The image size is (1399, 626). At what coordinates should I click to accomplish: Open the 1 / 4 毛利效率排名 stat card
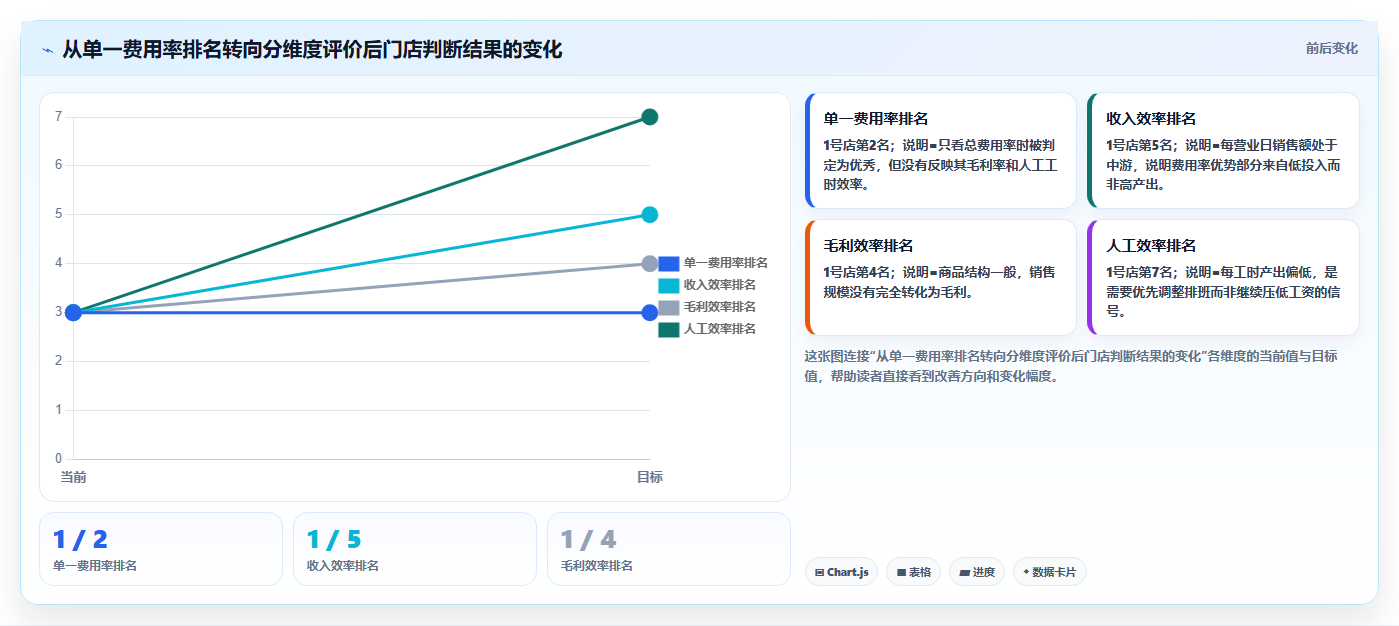pyautogui.click(x=669, y=549)
